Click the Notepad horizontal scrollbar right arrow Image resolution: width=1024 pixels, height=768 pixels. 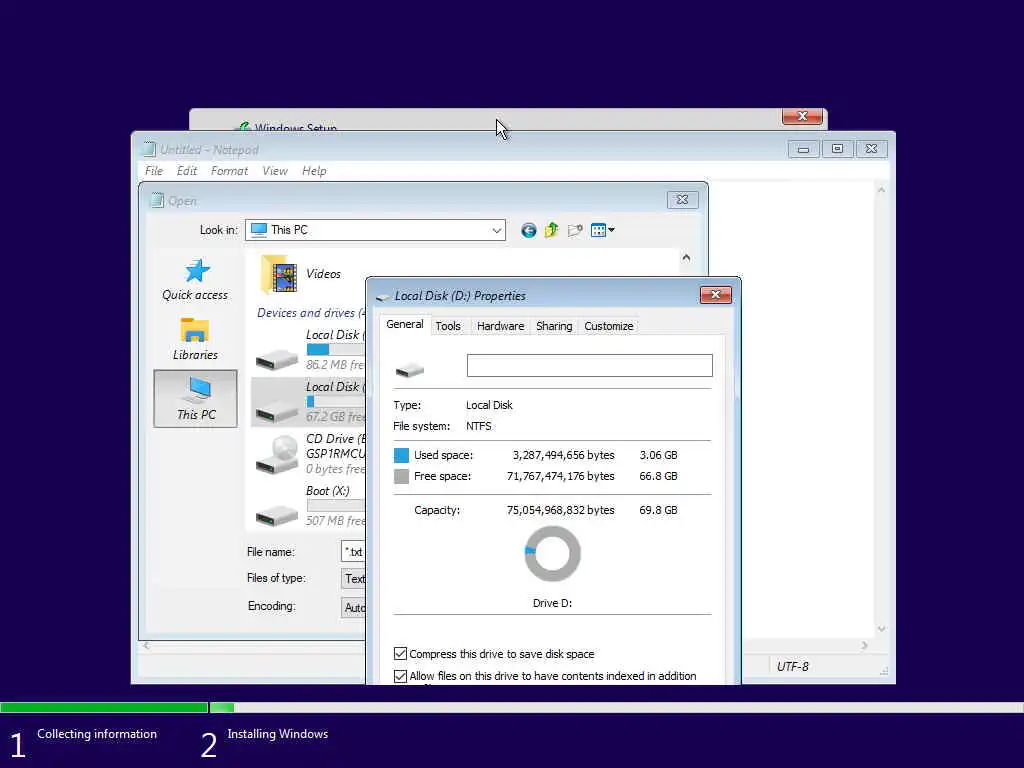(864, 645)
